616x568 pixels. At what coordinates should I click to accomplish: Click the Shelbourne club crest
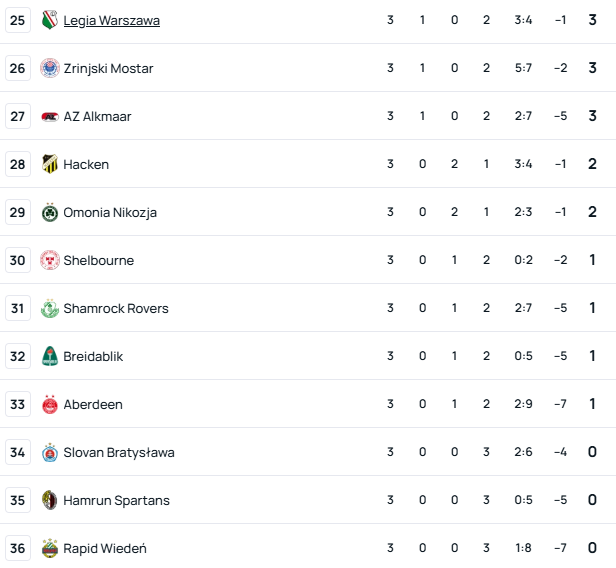(50, 260)
